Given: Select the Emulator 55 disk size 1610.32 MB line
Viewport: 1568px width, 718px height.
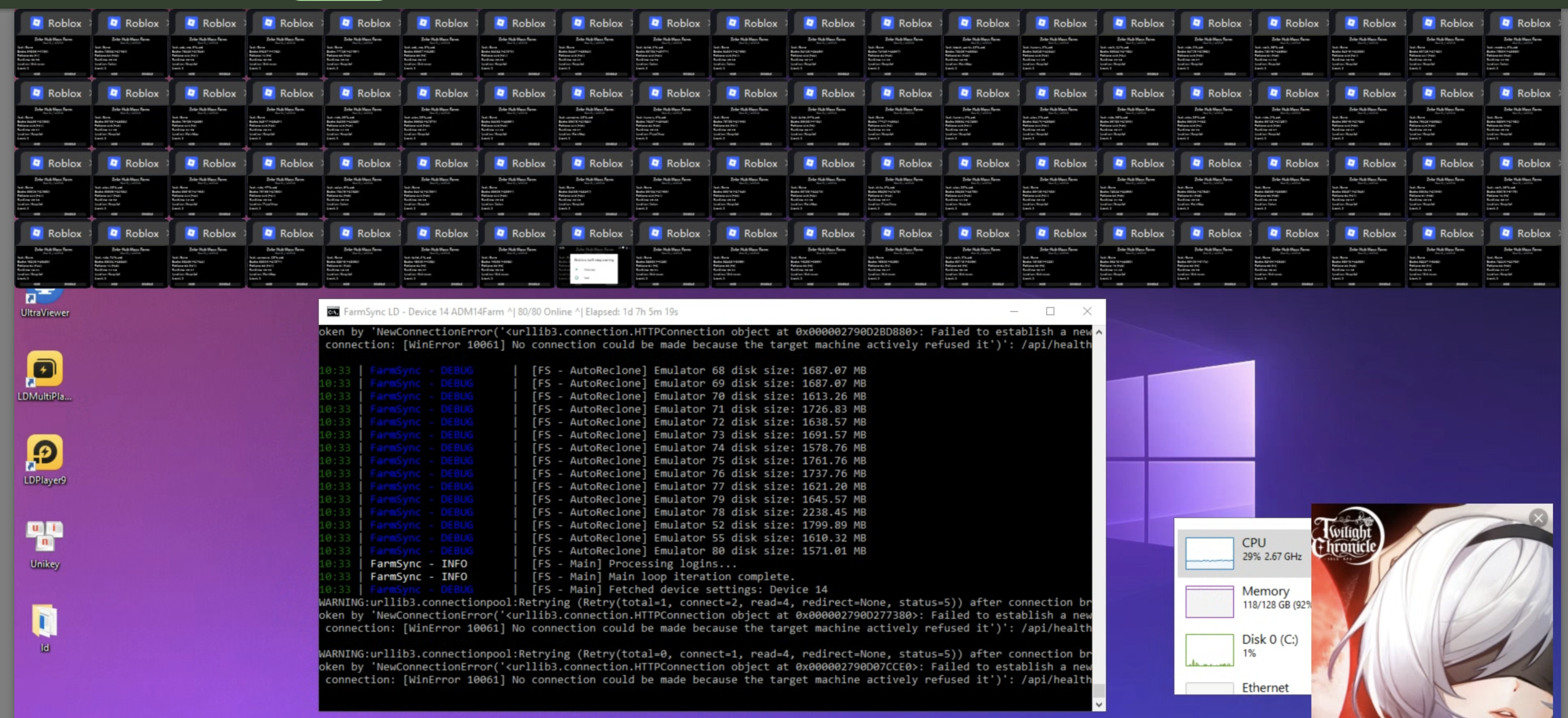Looking at the screenshot, I should coord(592,538).
